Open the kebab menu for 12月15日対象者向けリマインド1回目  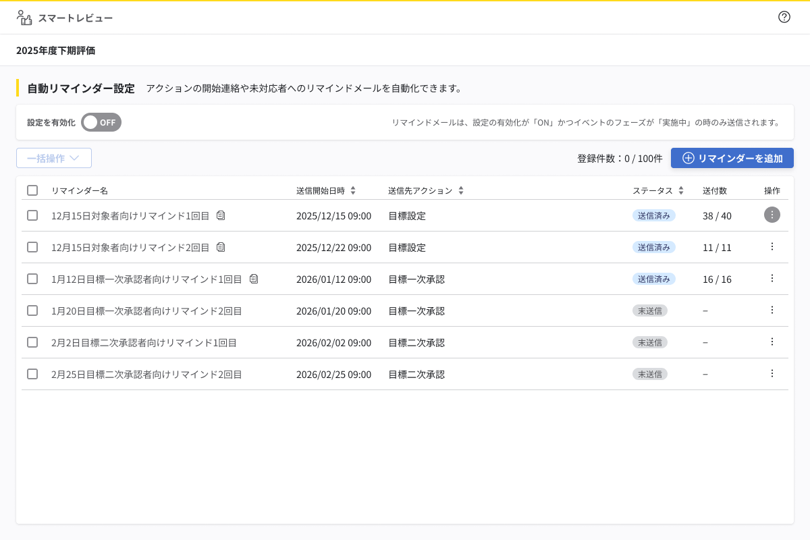tap(772, 215)
